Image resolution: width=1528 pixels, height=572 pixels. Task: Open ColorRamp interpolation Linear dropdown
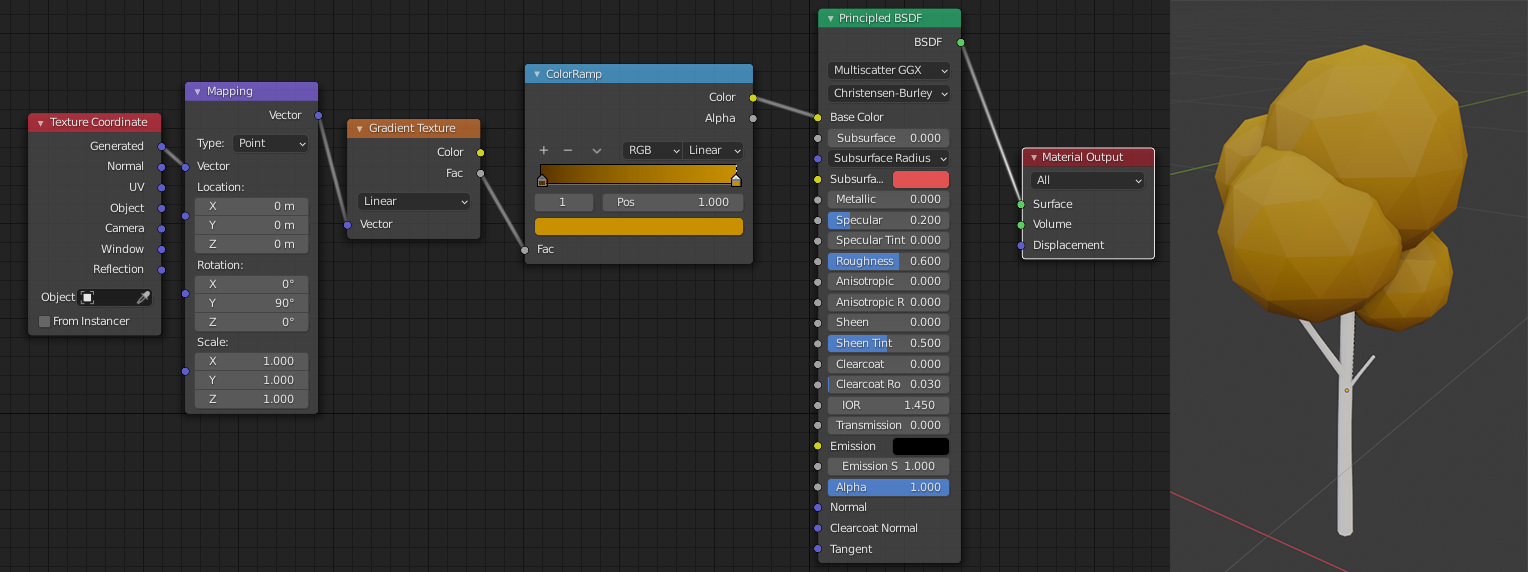tap(714, 150)
